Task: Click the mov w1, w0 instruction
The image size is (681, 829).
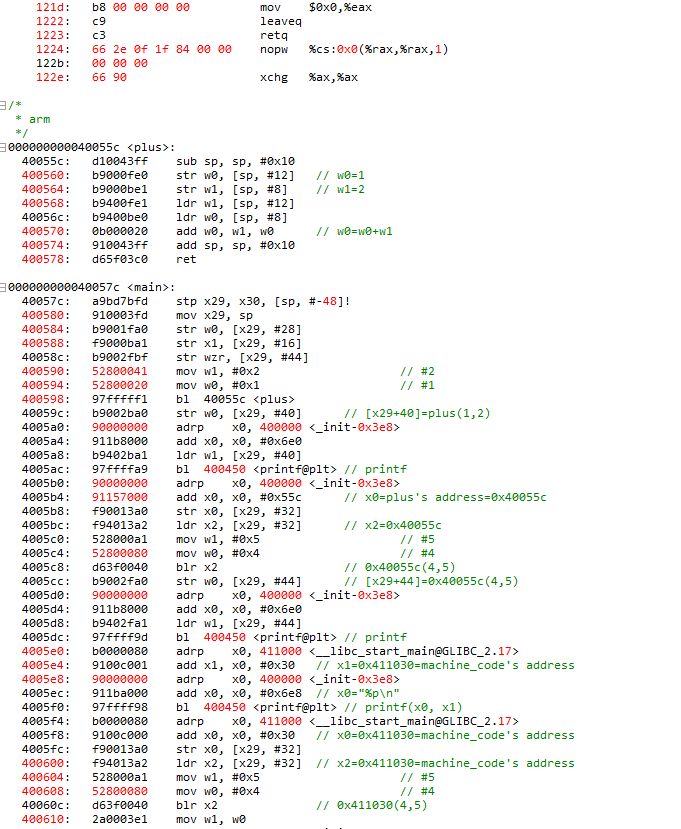Action: (211, 819)
